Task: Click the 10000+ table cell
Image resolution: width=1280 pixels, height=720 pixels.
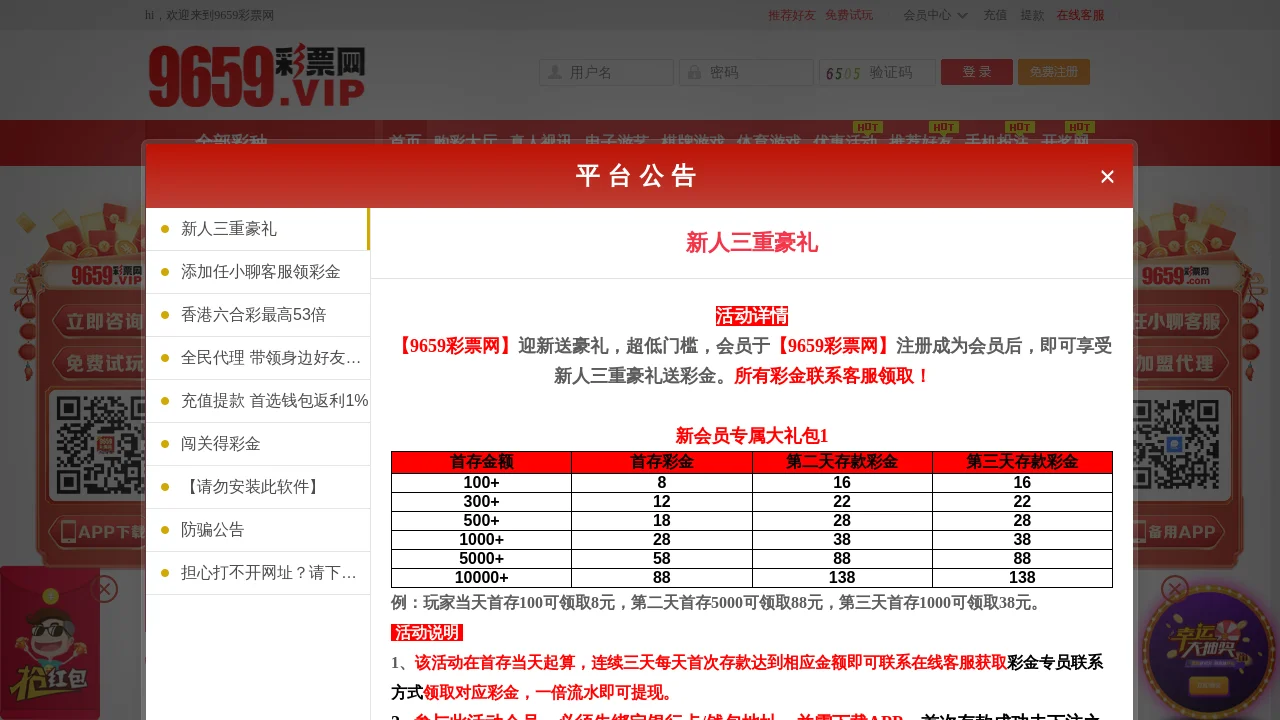Action: 481,578
